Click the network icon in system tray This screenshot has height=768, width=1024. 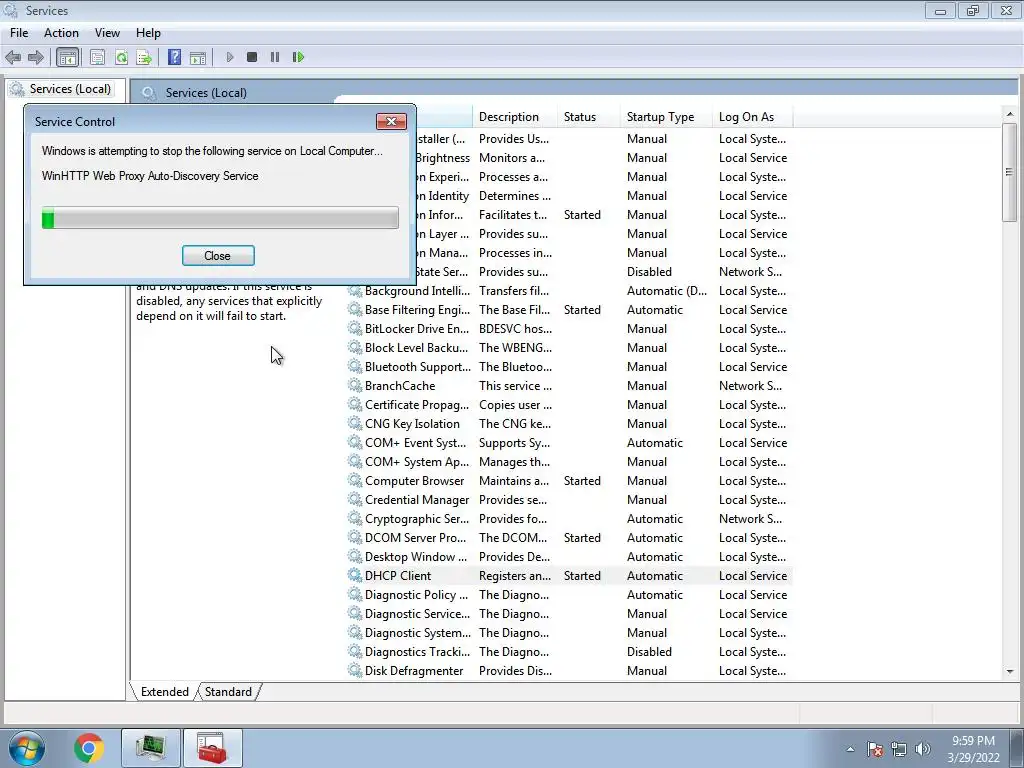click(x=899, y=749)
